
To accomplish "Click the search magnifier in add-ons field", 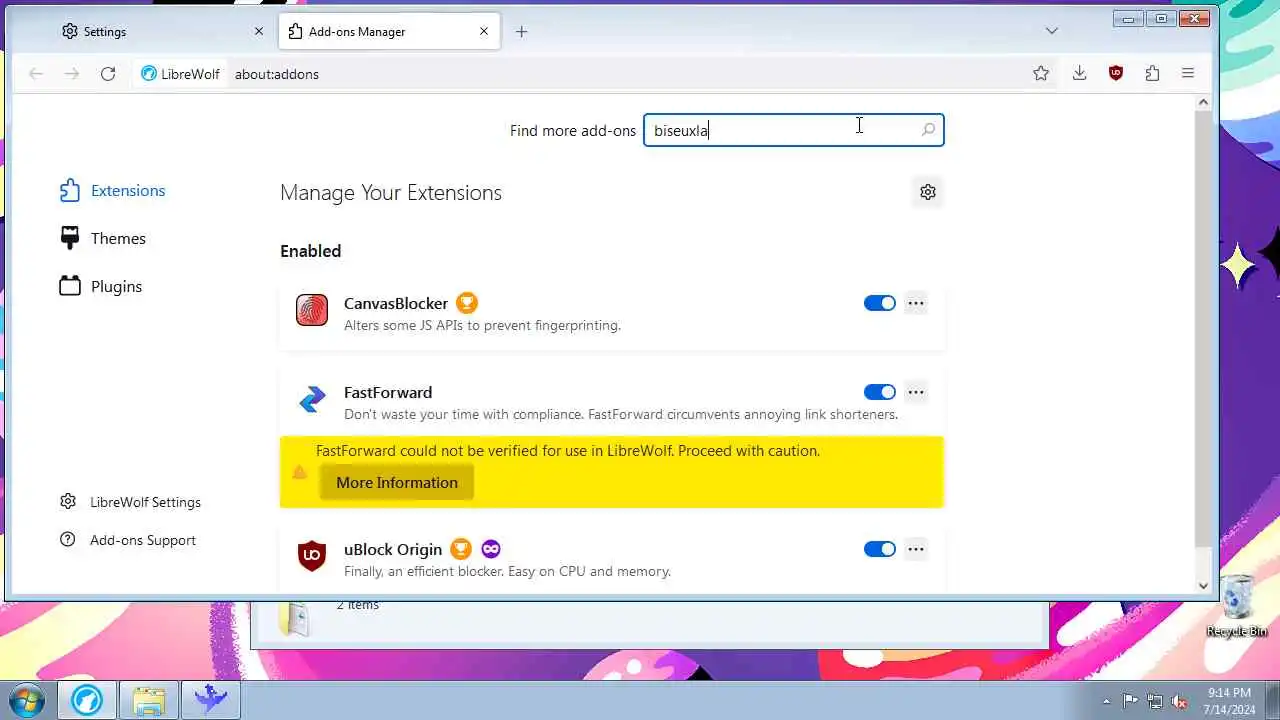I will point(928,130).
